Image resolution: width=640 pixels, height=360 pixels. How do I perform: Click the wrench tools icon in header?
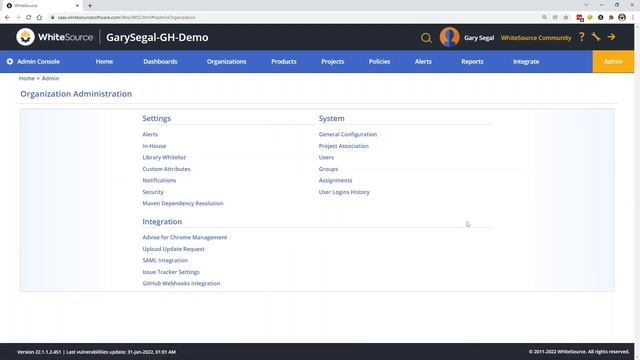596,37
